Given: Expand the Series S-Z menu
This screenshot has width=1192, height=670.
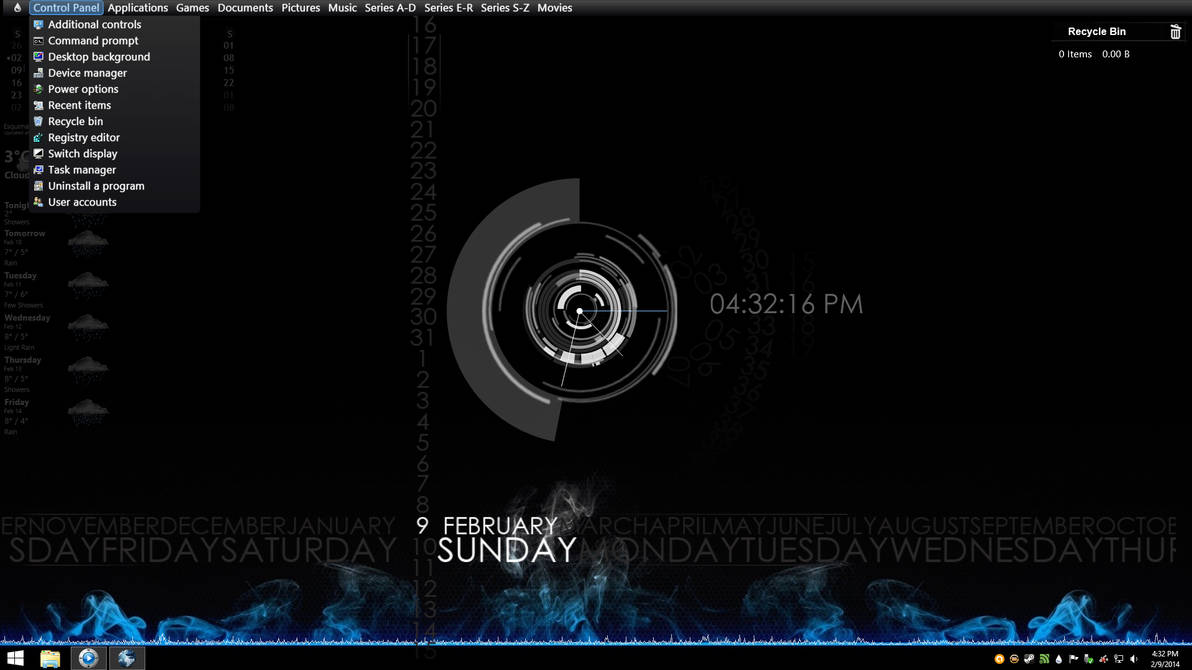Looking at the screenshot, I should click(505, 8).
